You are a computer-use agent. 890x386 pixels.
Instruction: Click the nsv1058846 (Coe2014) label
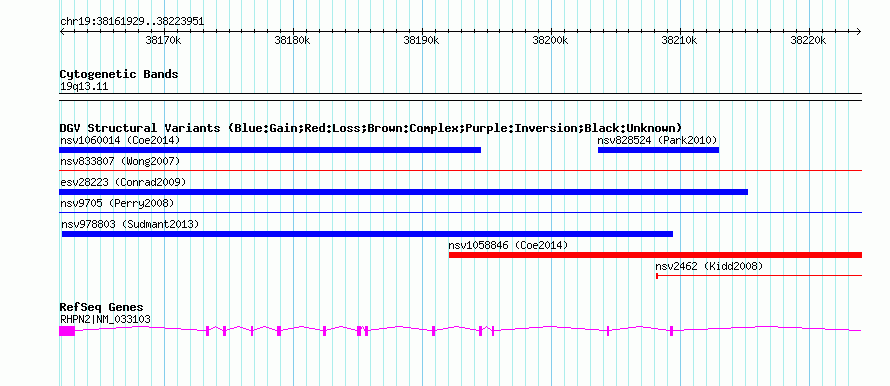click(508, 245)
